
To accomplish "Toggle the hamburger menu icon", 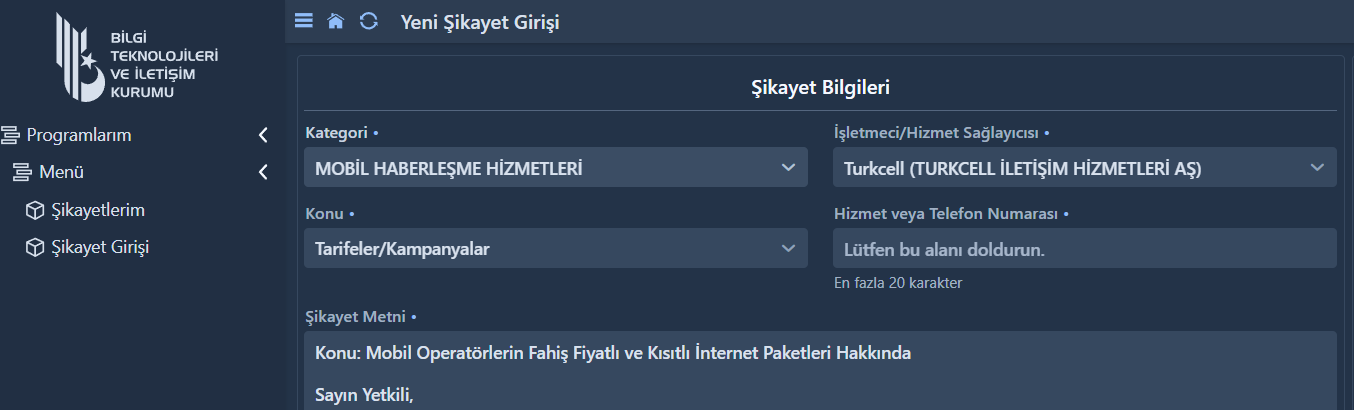I will point(304,20).
